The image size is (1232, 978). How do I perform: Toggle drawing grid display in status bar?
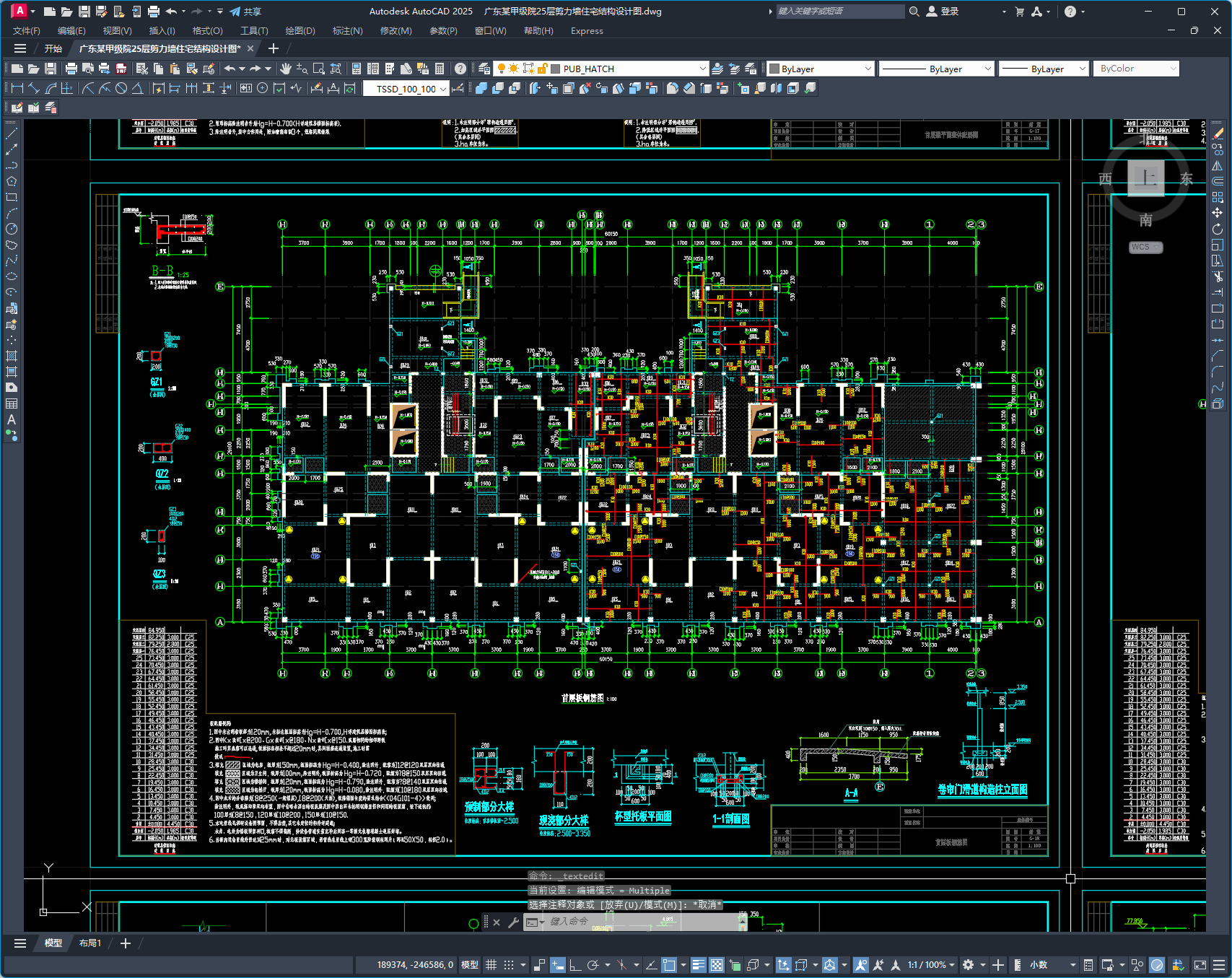point(491,965)
